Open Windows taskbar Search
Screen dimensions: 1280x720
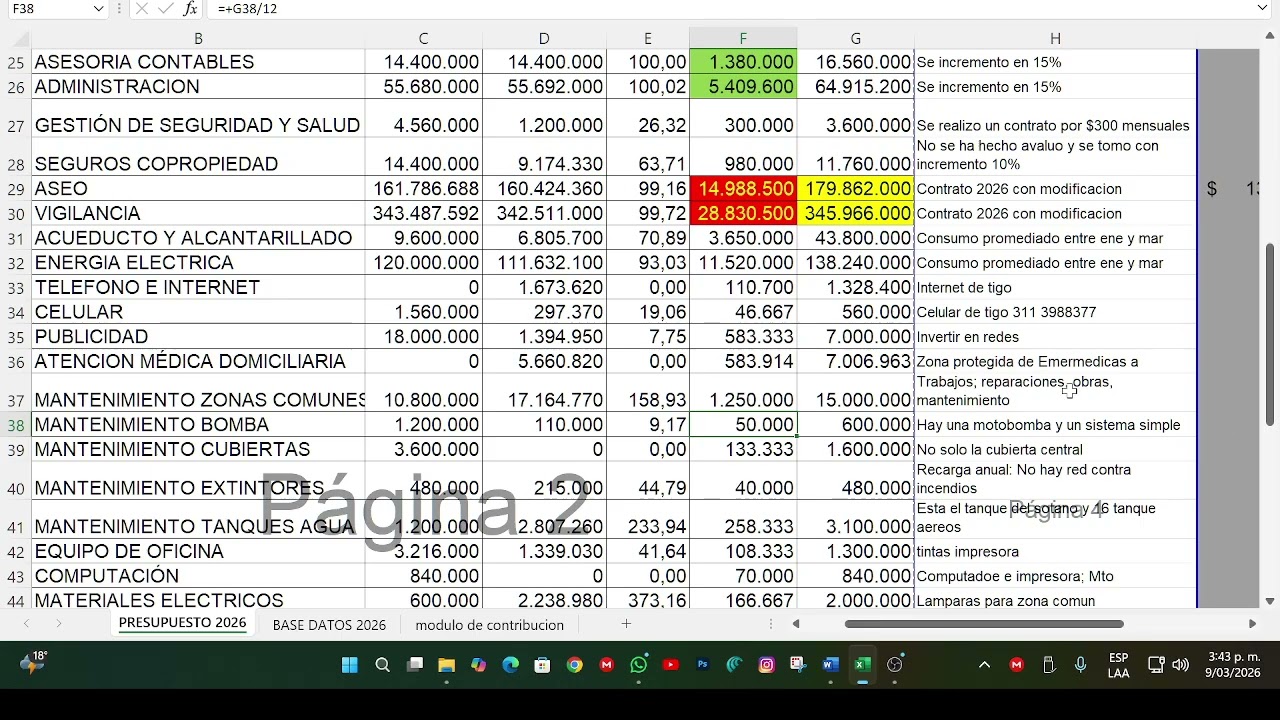382,665
